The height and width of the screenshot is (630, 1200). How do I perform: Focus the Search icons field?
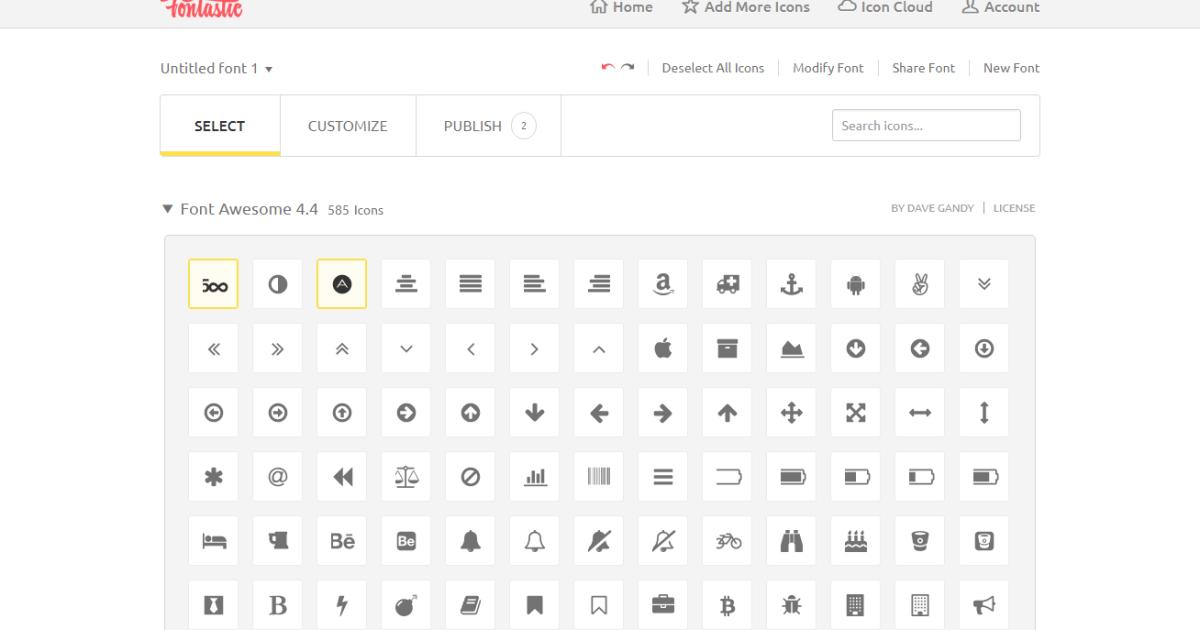click(926, 126)
